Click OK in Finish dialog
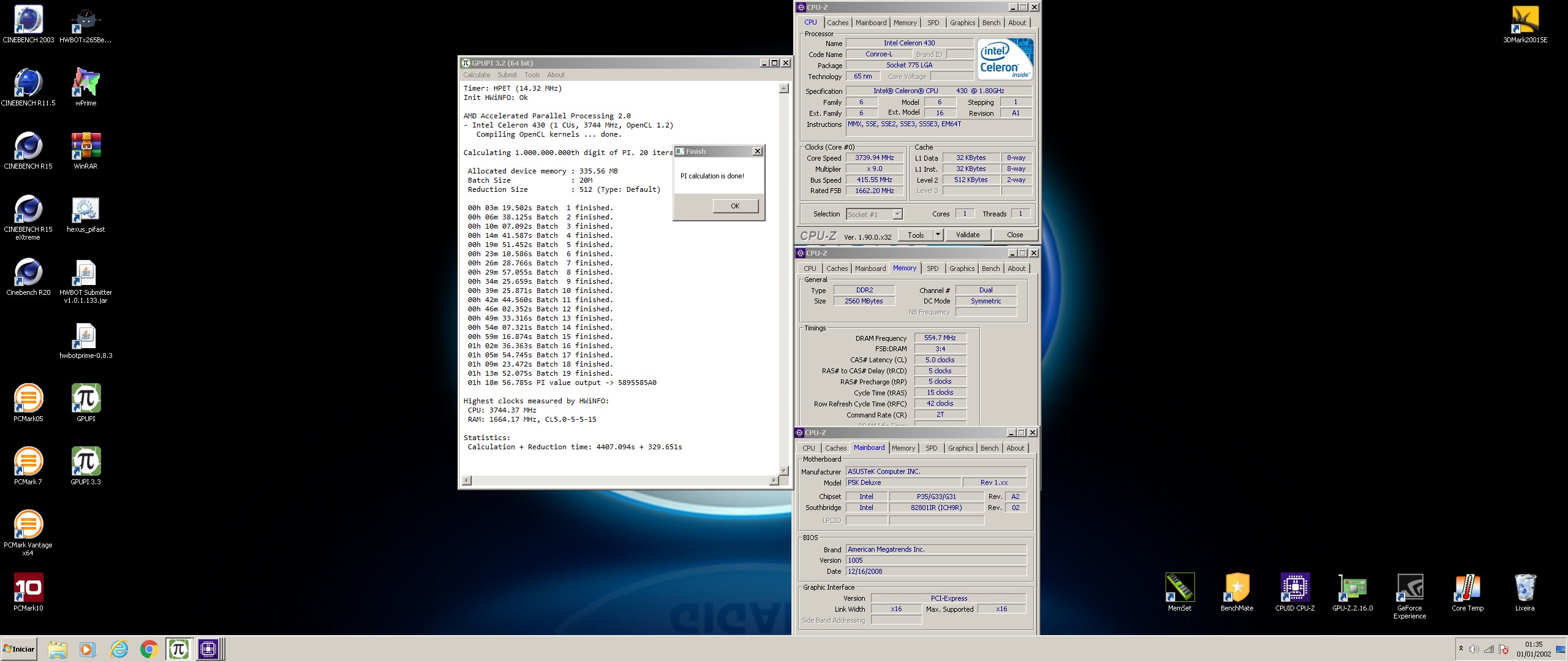This screenshot has height=662, width=1568. tap(735, 206)
